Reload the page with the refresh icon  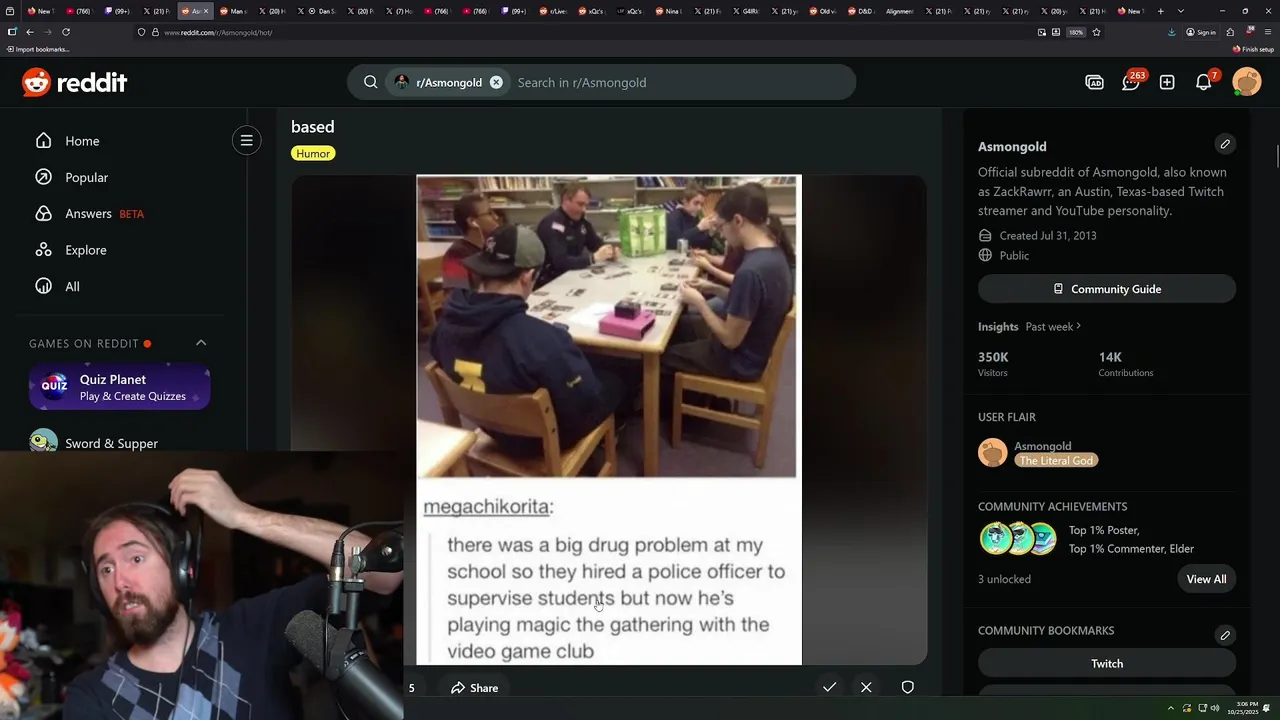66,32
